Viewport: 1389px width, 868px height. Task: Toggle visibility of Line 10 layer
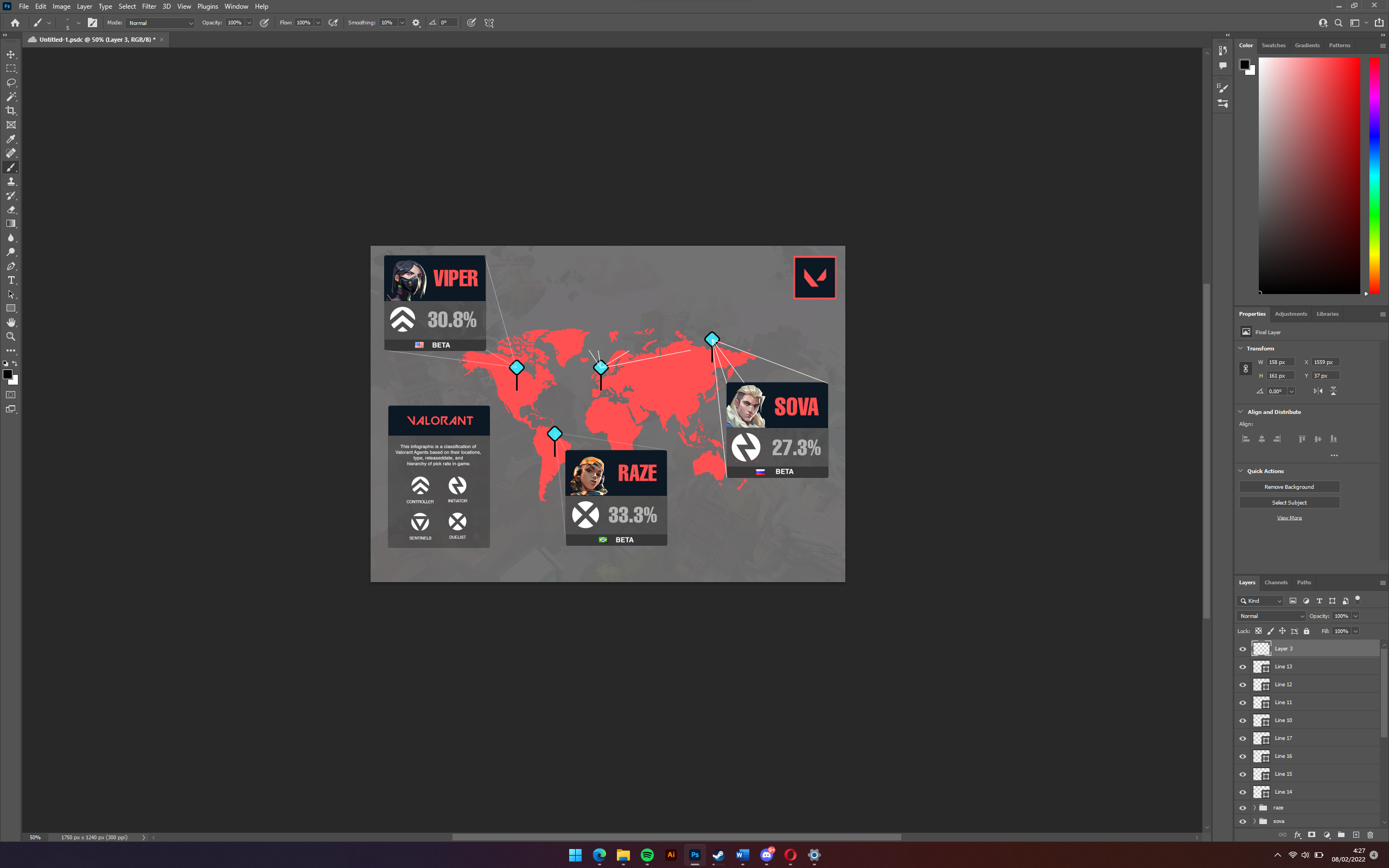click(1243, 720)
